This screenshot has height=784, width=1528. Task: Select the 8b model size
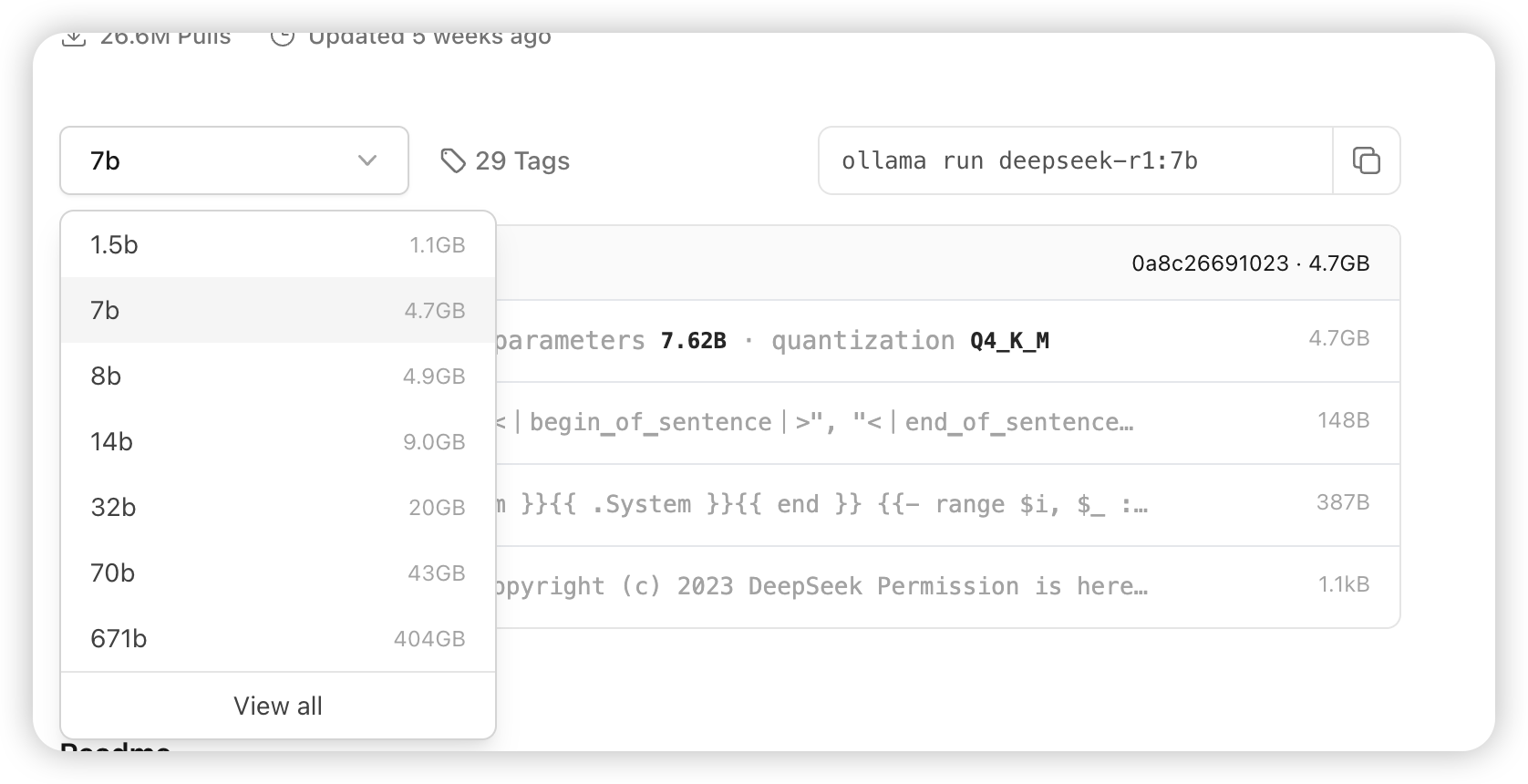[278, 376]
